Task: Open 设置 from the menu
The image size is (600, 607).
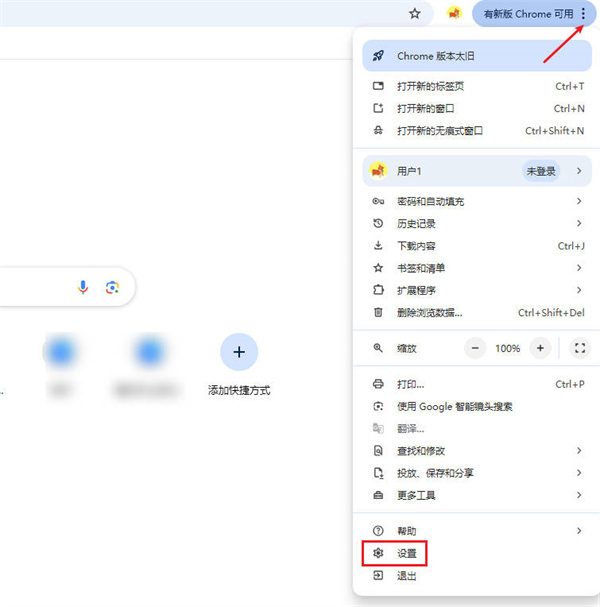Action: pyautogui.click(x=477, y=553)
